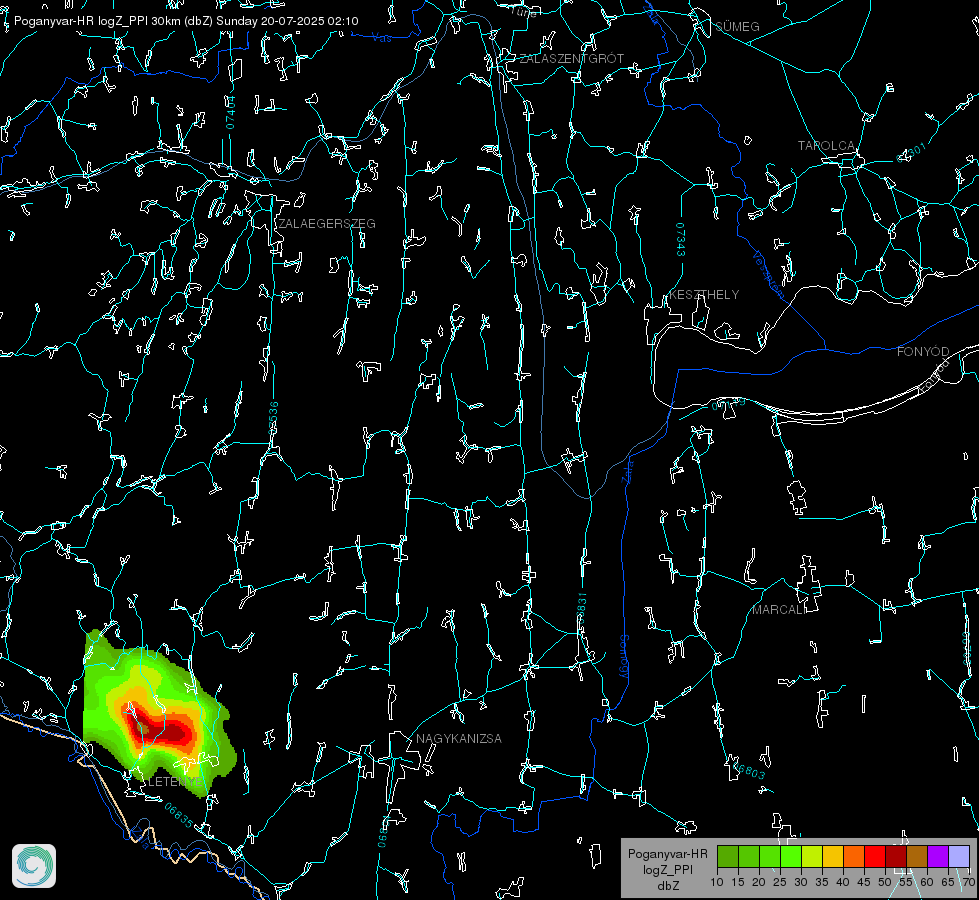Viewport: 979px width, 900px height.
Task: Click the MARCALI city label
Action: [779, 610]
